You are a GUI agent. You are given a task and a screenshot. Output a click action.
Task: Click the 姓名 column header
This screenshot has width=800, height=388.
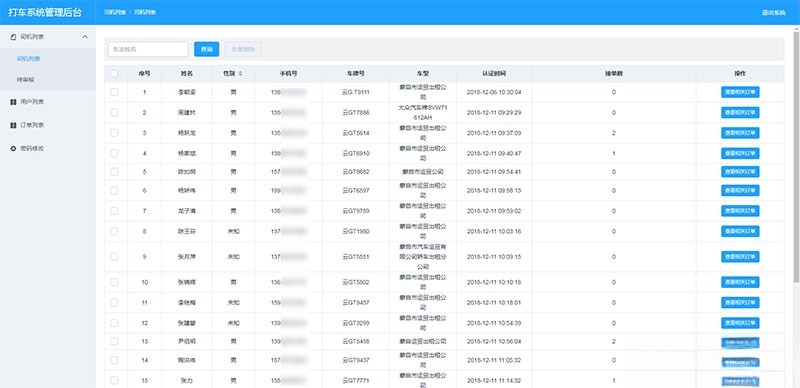(187, 74)
